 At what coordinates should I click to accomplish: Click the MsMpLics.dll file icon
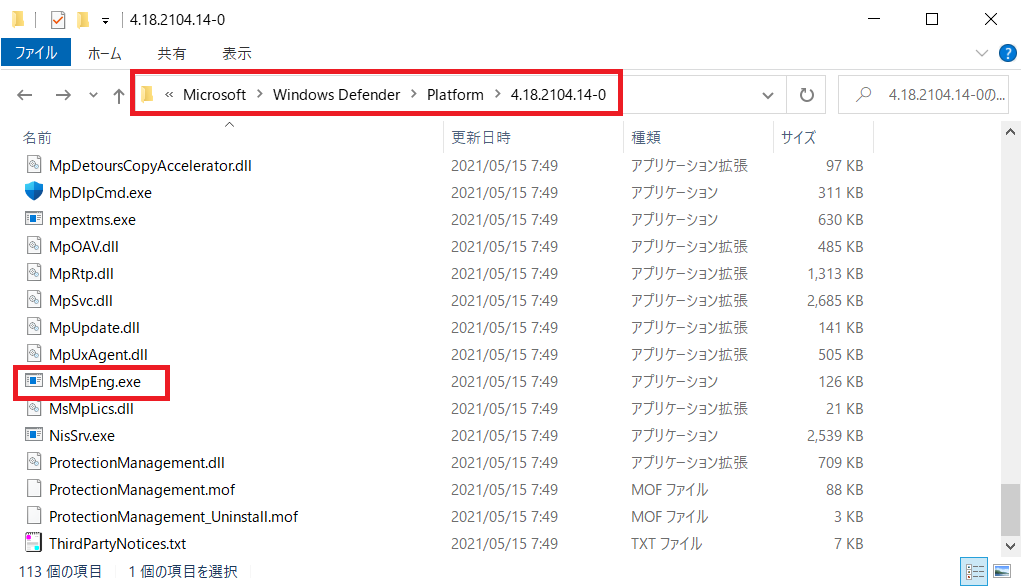coord(34,408)
